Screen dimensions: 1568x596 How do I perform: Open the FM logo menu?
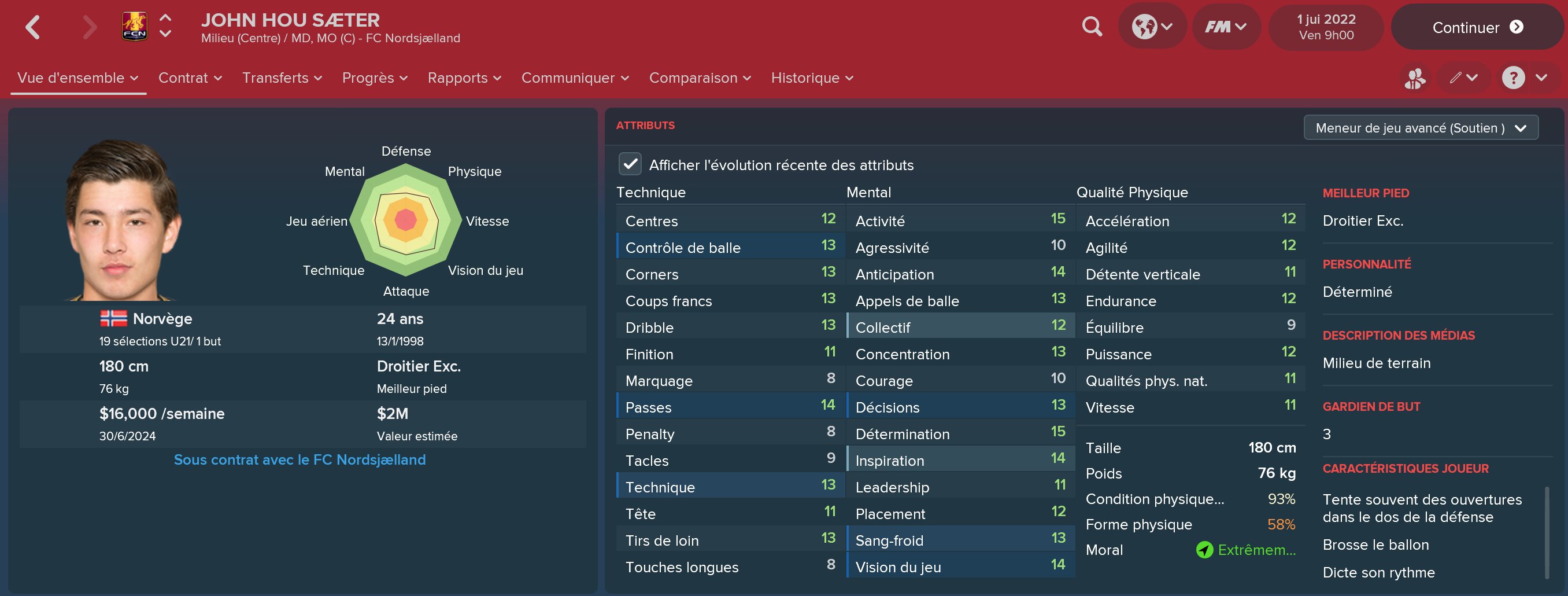pyautogui.click(x=1226, y=27)
